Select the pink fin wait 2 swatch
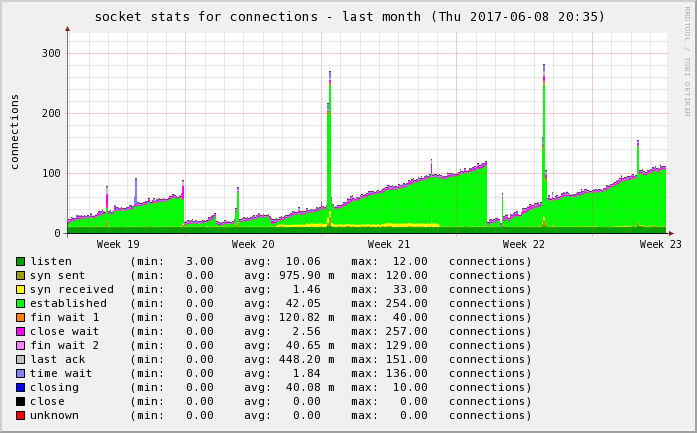 [20, 345]
